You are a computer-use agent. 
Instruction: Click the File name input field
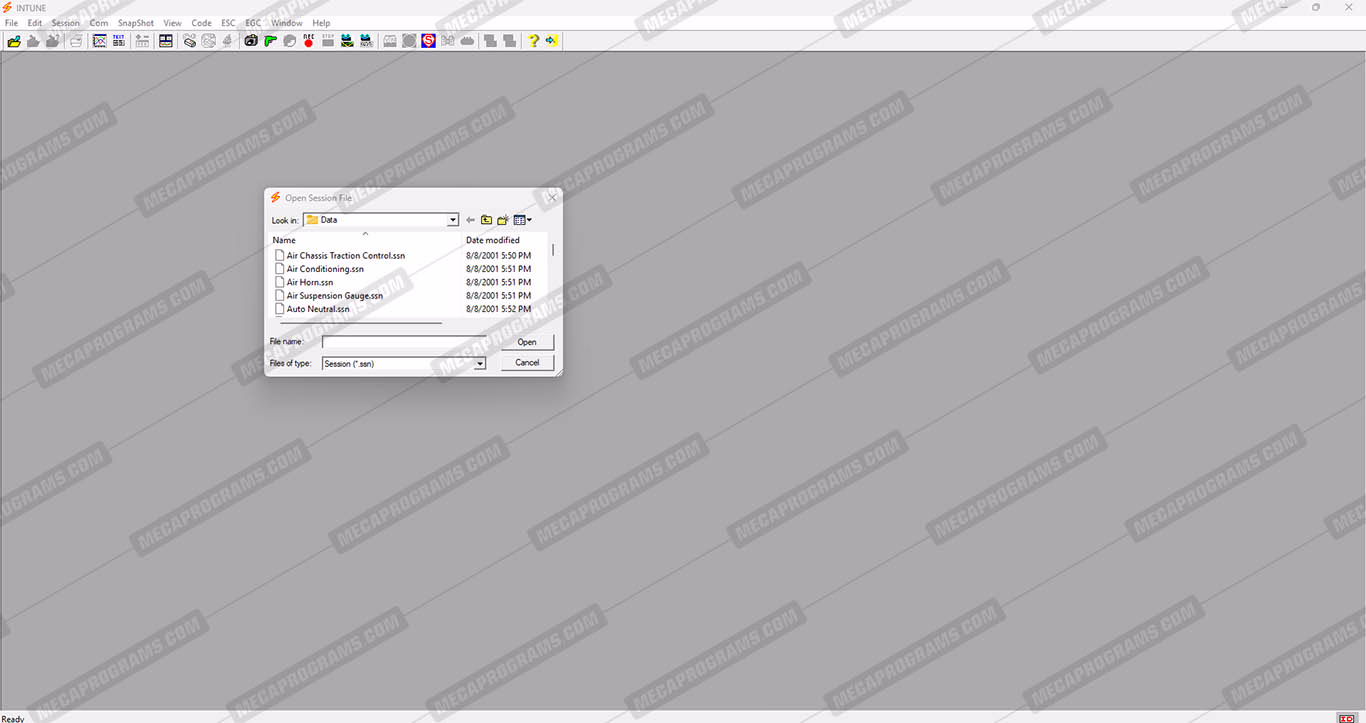tap(404, 342)
